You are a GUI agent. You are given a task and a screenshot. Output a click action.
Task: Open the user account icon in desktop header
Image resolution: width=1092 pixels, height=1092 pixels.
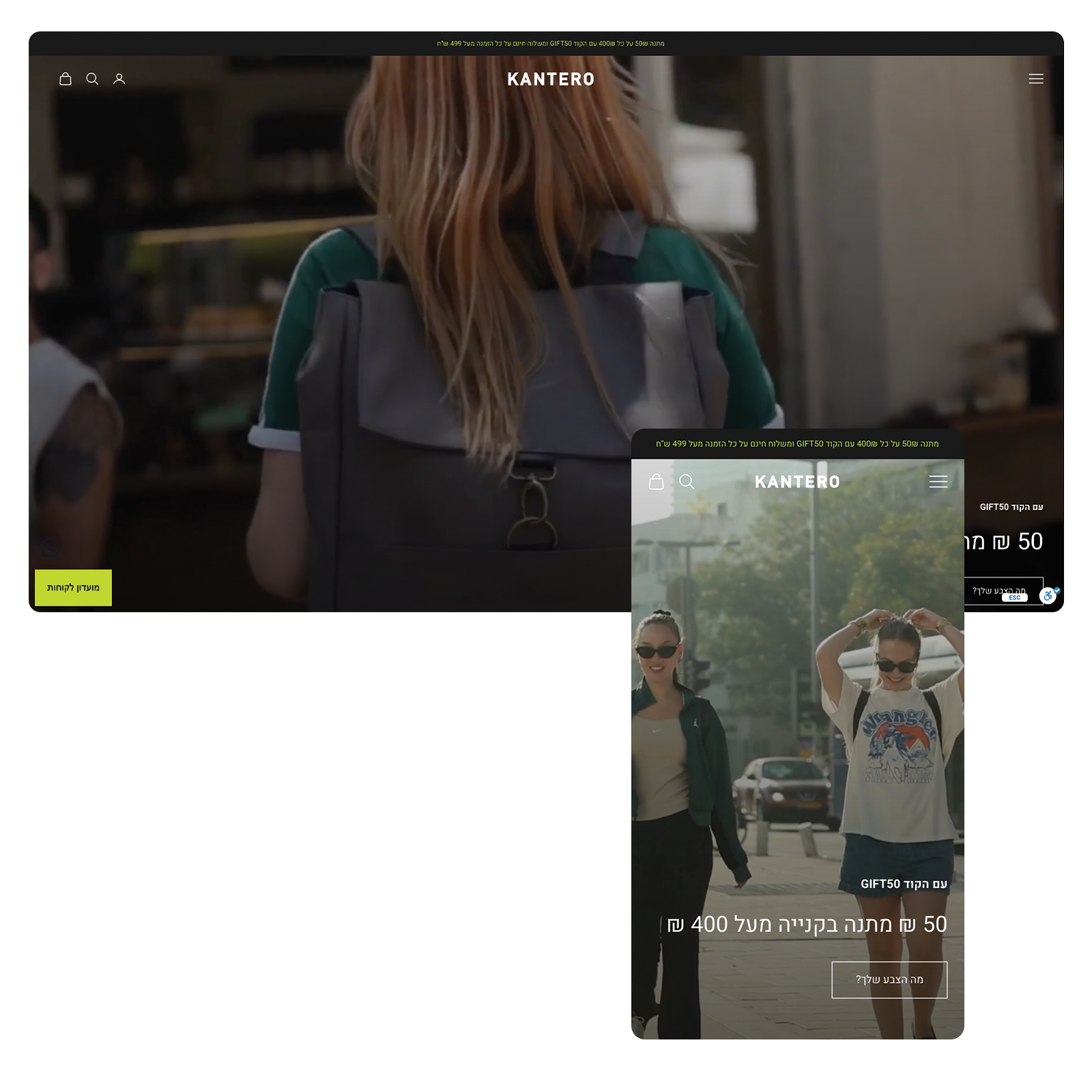(x=119, y=79)
